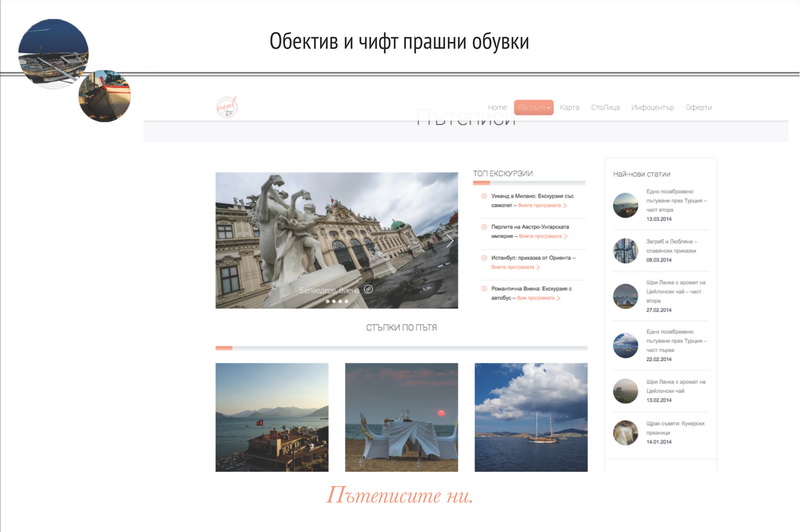Expand the По пътя dropdown menu

[533, 107]
